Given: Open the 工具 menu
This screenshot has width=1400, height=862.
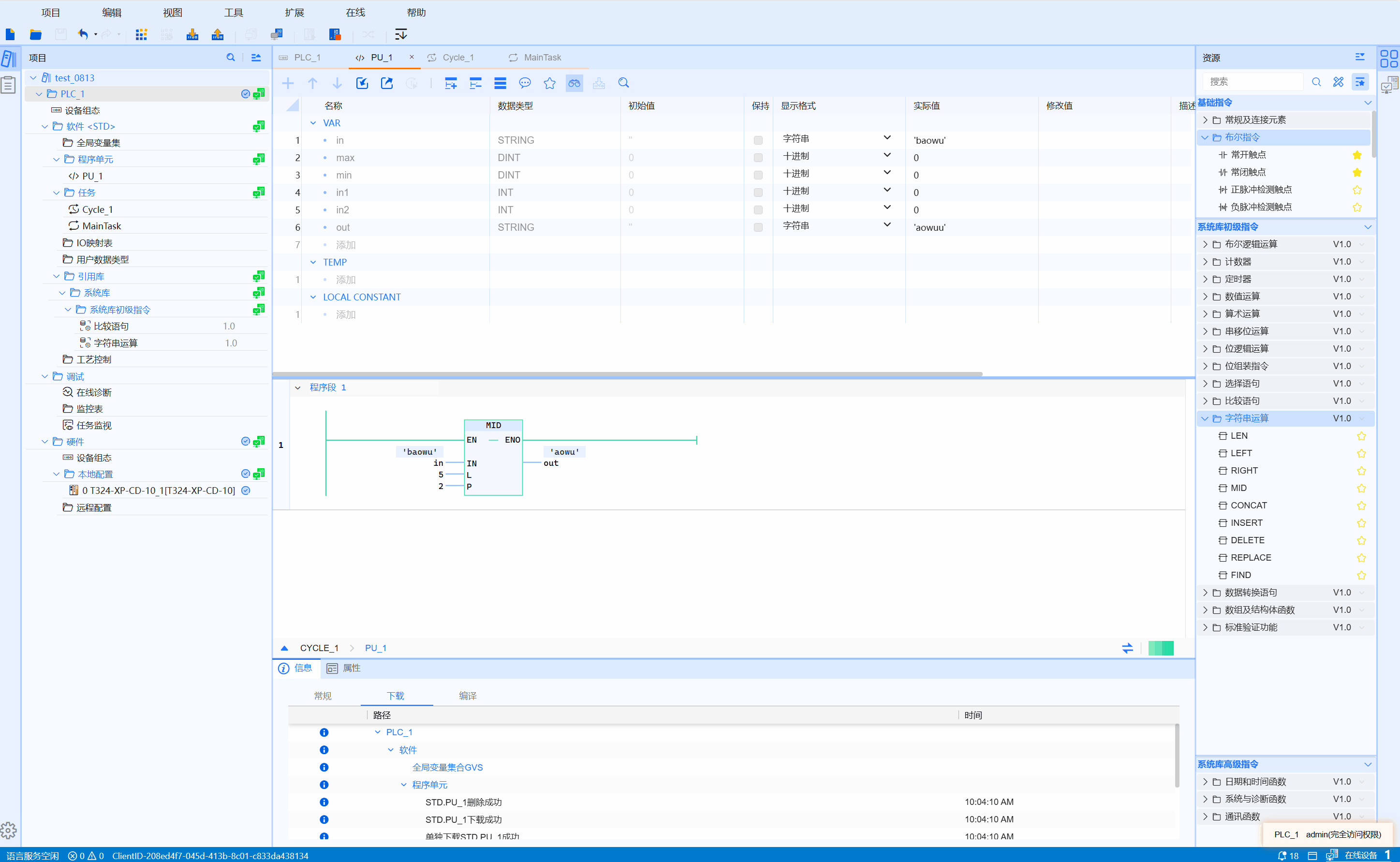Looking at the screenshot, I should (233, 13).
